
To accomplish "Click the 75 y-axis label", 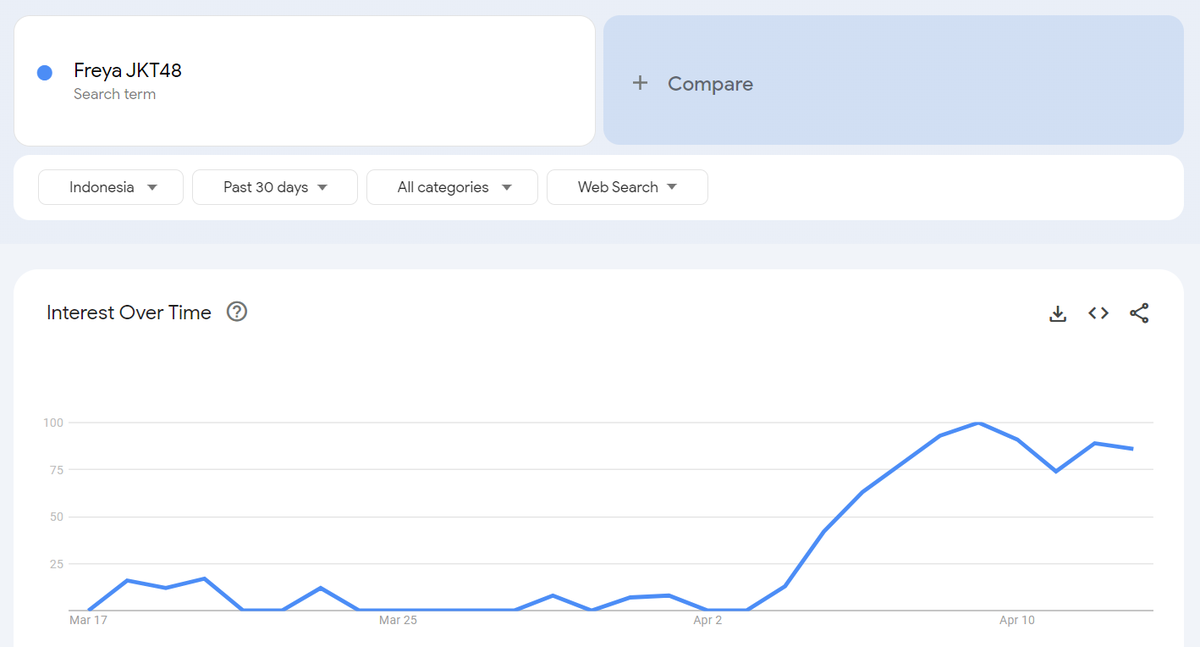I will [x=56, y=470].
